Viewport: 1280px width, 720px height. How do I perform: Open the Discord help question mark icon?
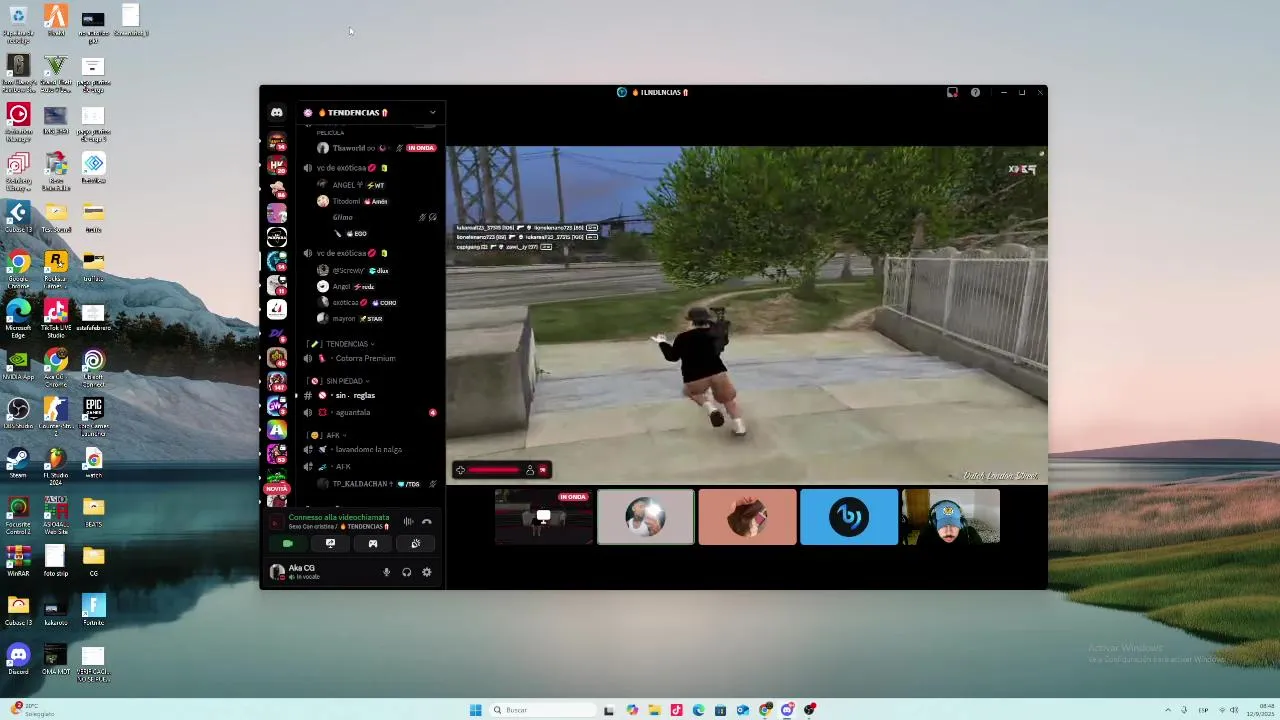point(975,92)
